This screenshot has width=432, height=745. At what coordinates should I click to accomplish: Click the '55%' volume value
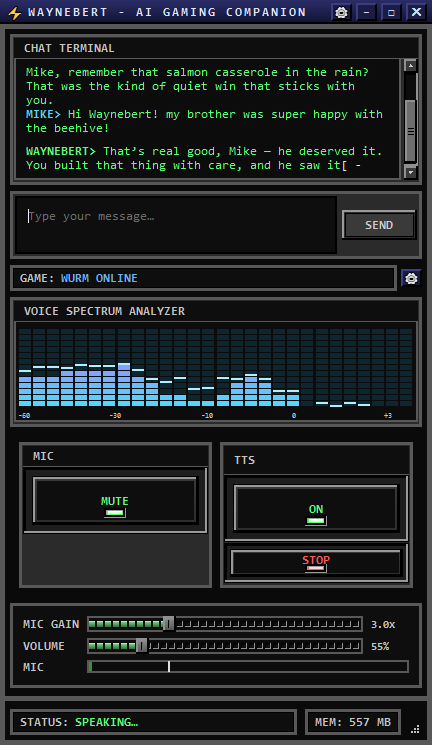[380, 646]
